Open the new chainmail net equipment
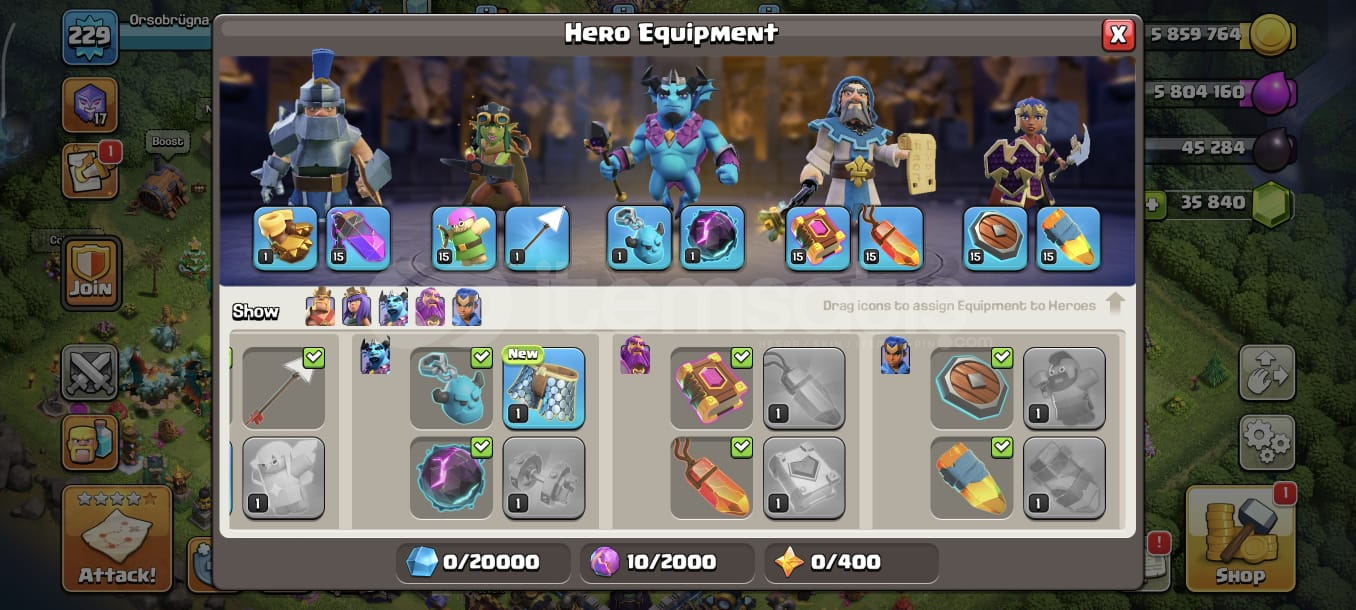 [x=544, y=388]
